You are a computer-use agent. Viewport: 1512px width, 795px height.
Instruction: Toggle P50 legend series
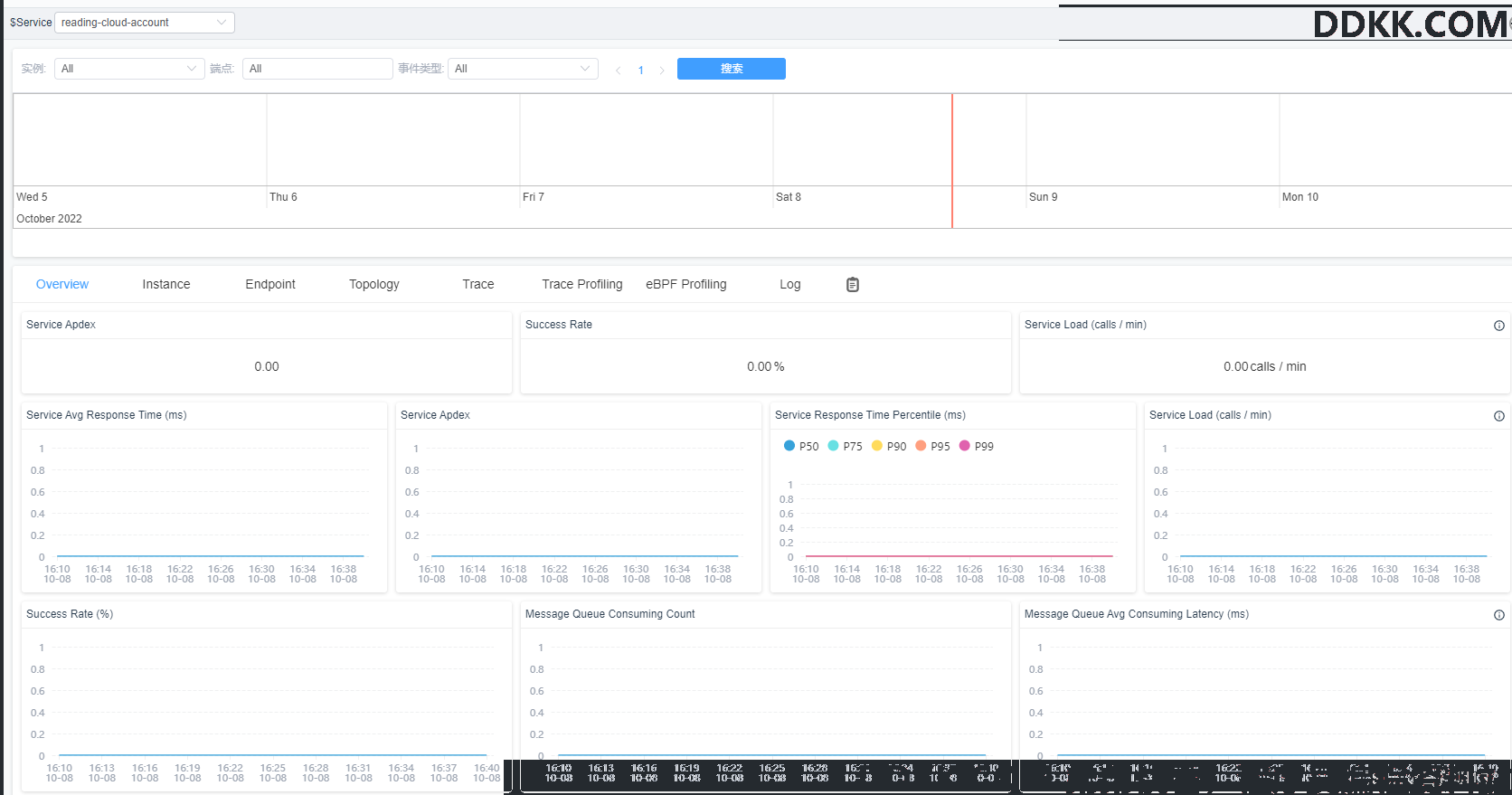(801, 446)
